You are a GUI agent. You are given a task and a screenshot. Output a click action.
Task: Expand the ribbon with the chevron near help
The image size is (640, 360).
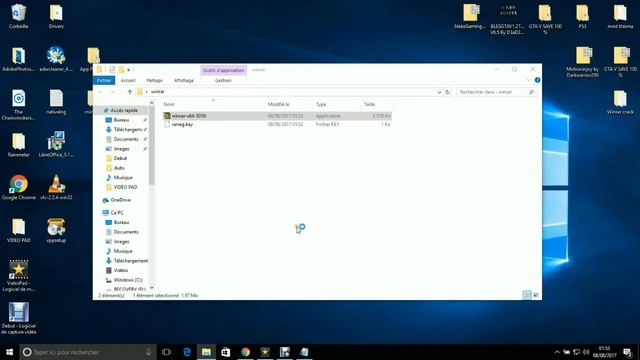click(x=529, y=80)
